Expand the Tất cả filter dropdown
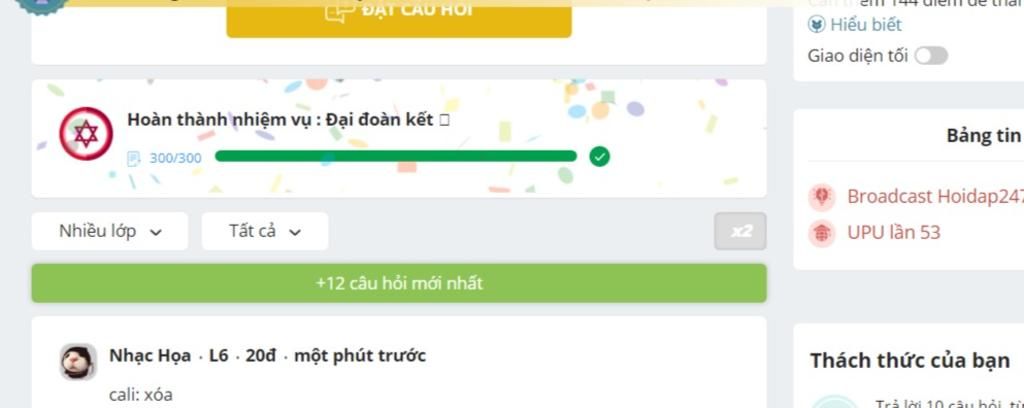The image size is (1024, 408). (x=265, y=231)
